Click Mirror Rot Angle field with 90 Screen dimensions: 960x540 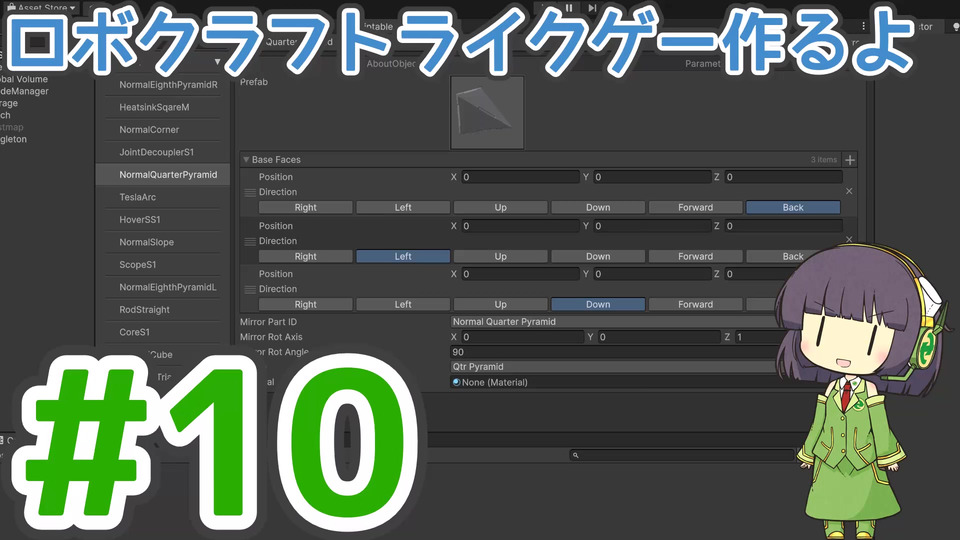point(615,352)
